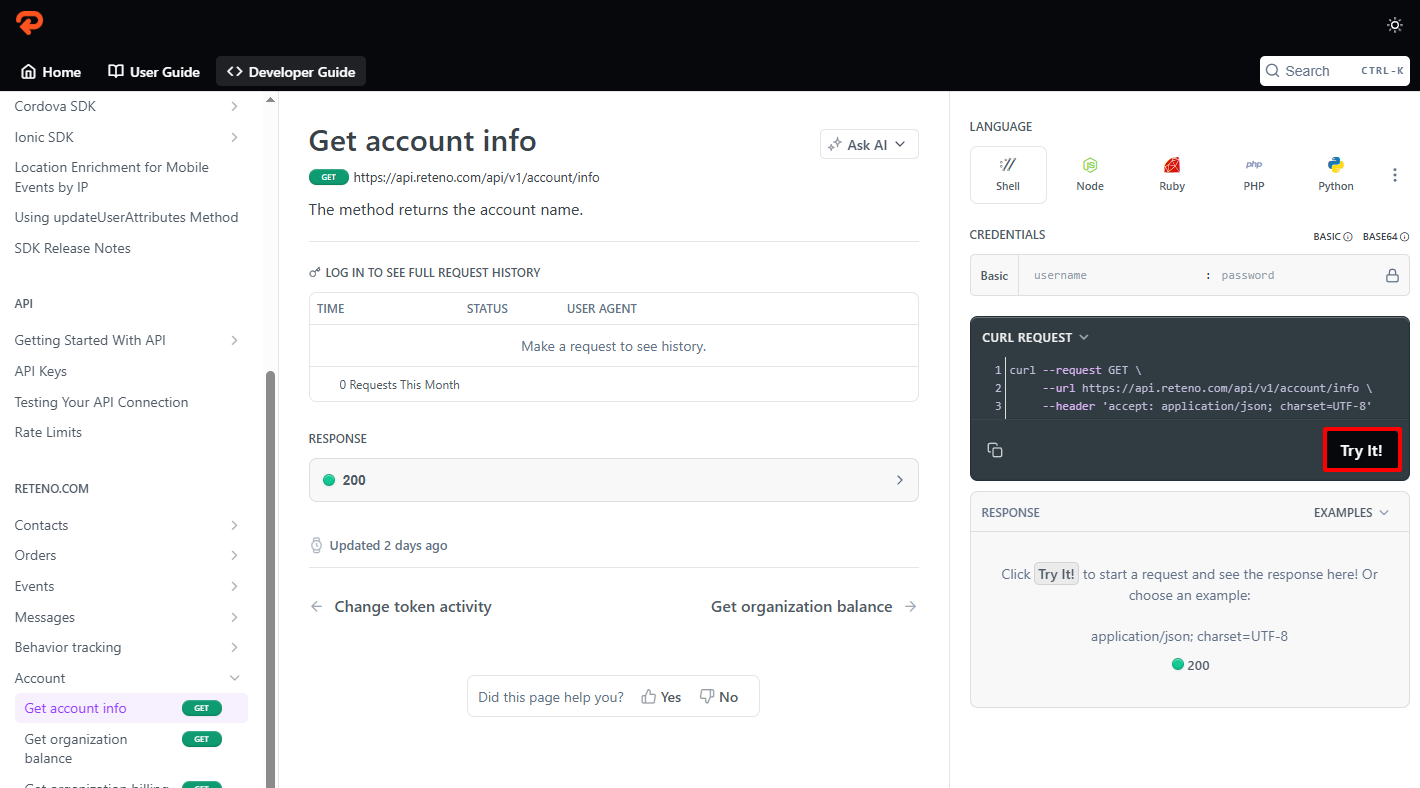The image size is (1420, 788).
Task: Open the EXAMPLES dropdown
Action: 1352,512
